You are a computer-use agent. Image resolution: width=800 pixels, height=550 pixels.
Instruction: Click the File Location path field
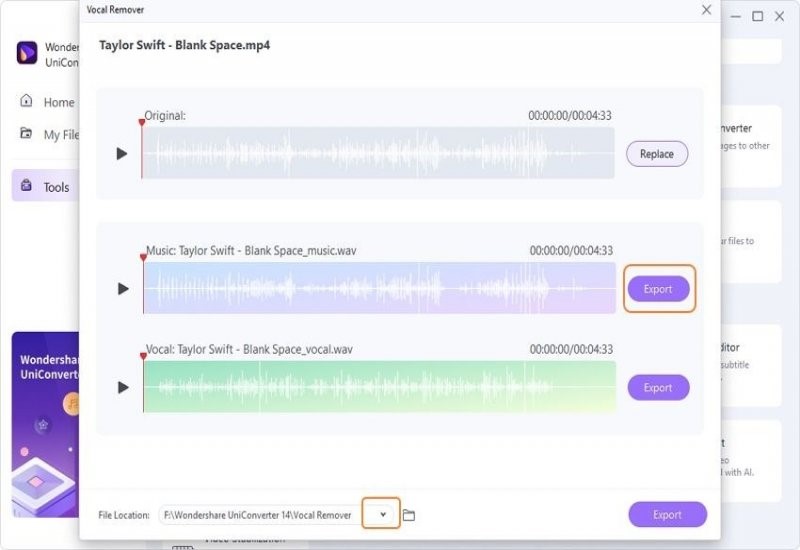tap(258, 515)
